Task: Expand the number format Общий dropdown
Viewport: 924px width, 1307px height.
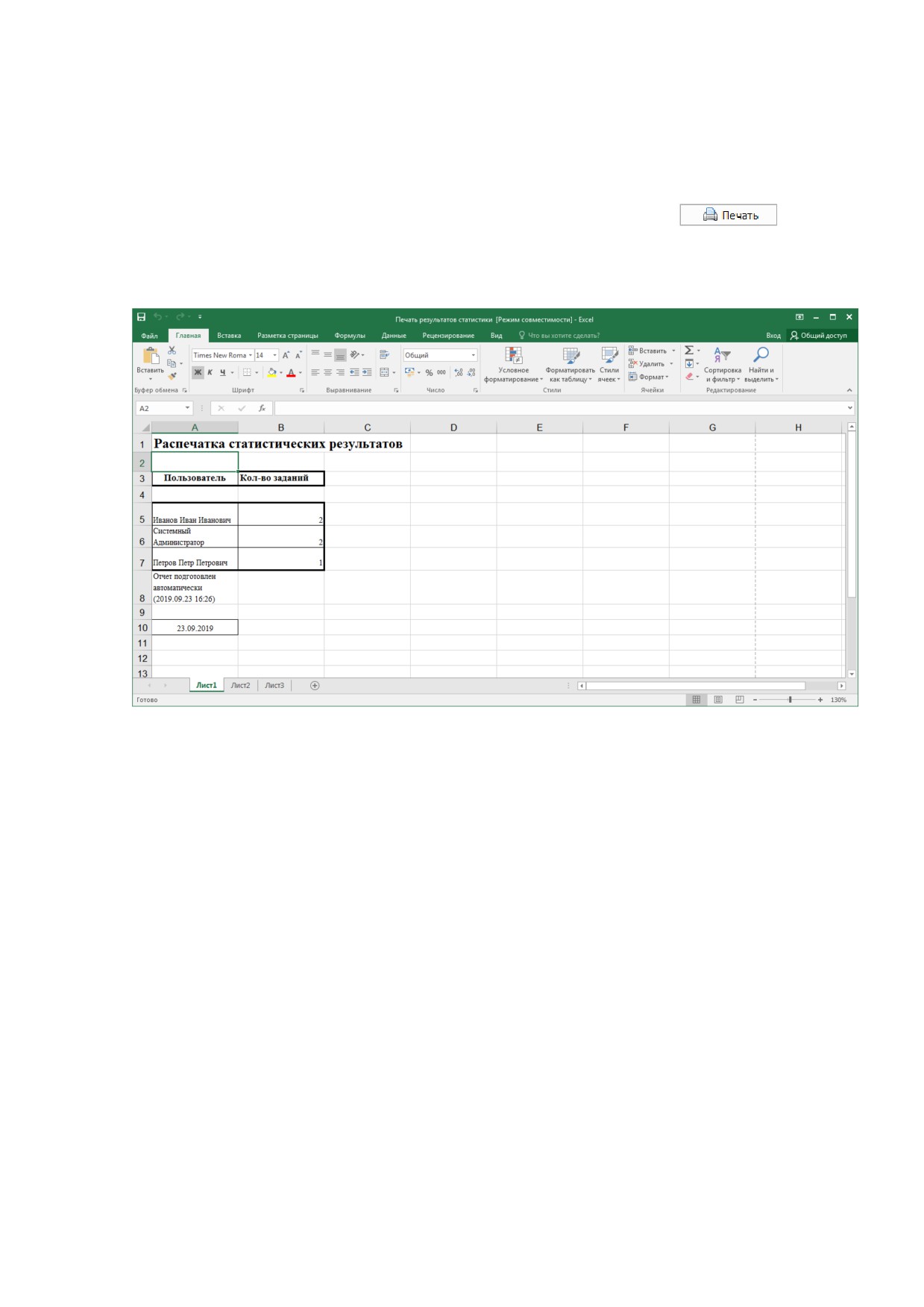Action: pos(473,355)
